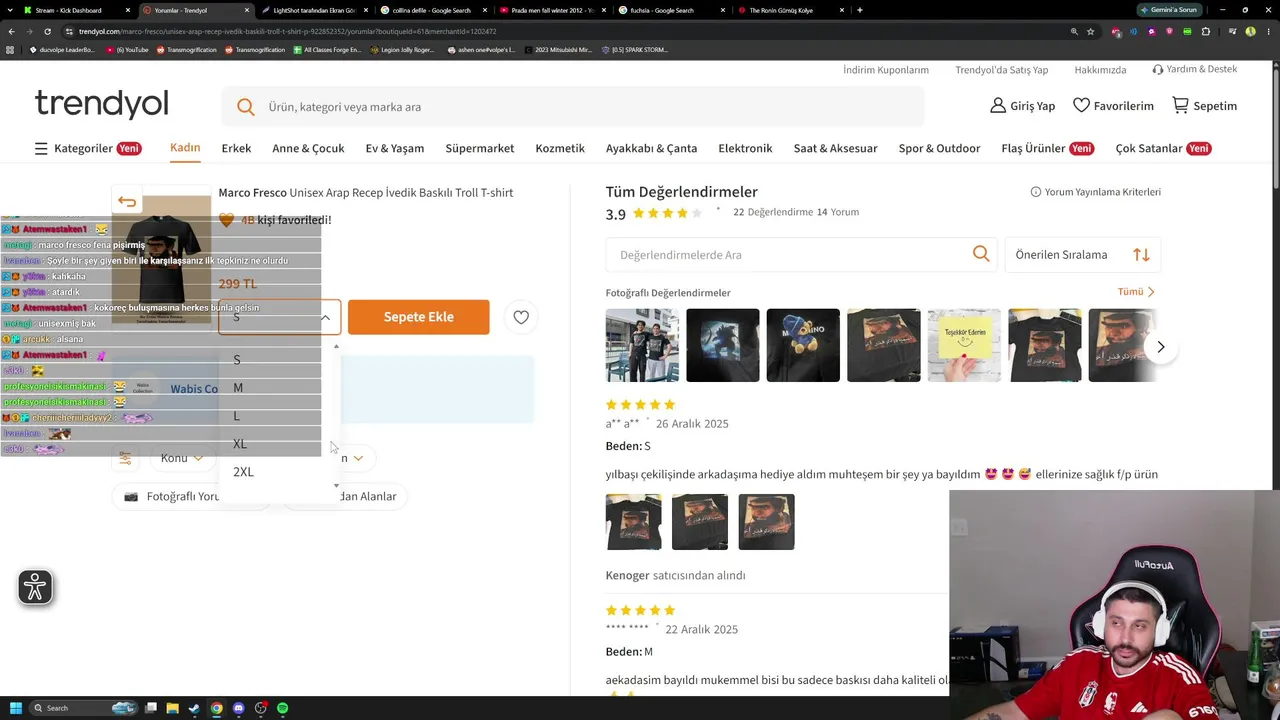Click the Hakkımızda link
Viewport: 1280px width, 720px height.
click(1100, 70)
